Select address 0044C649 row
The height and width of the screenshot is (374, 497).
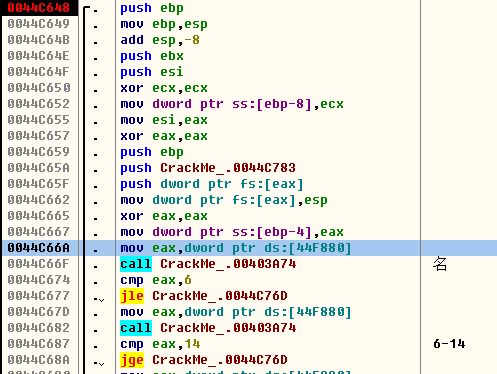click(39, 24)
